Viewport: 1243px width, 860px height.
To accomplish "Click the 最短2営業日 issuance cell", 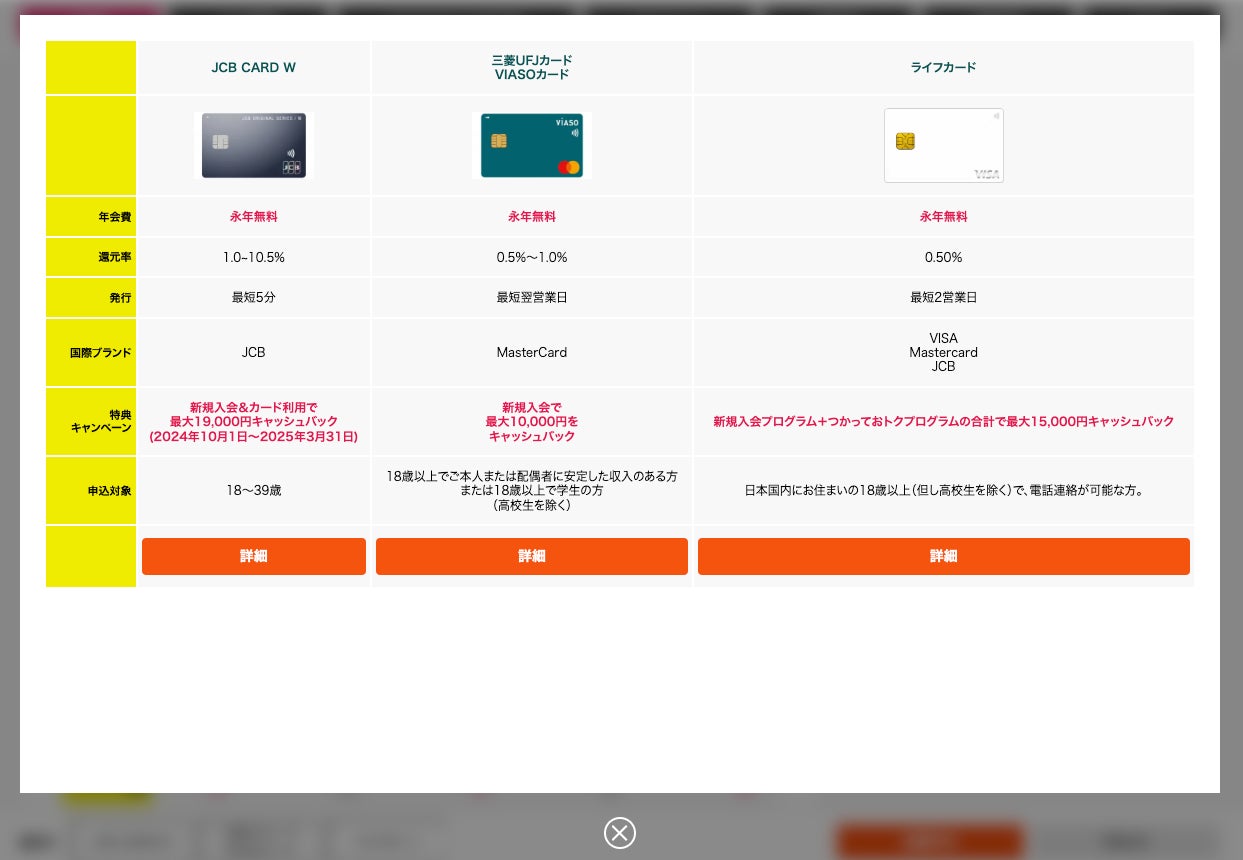I will (x=944, y=298).
